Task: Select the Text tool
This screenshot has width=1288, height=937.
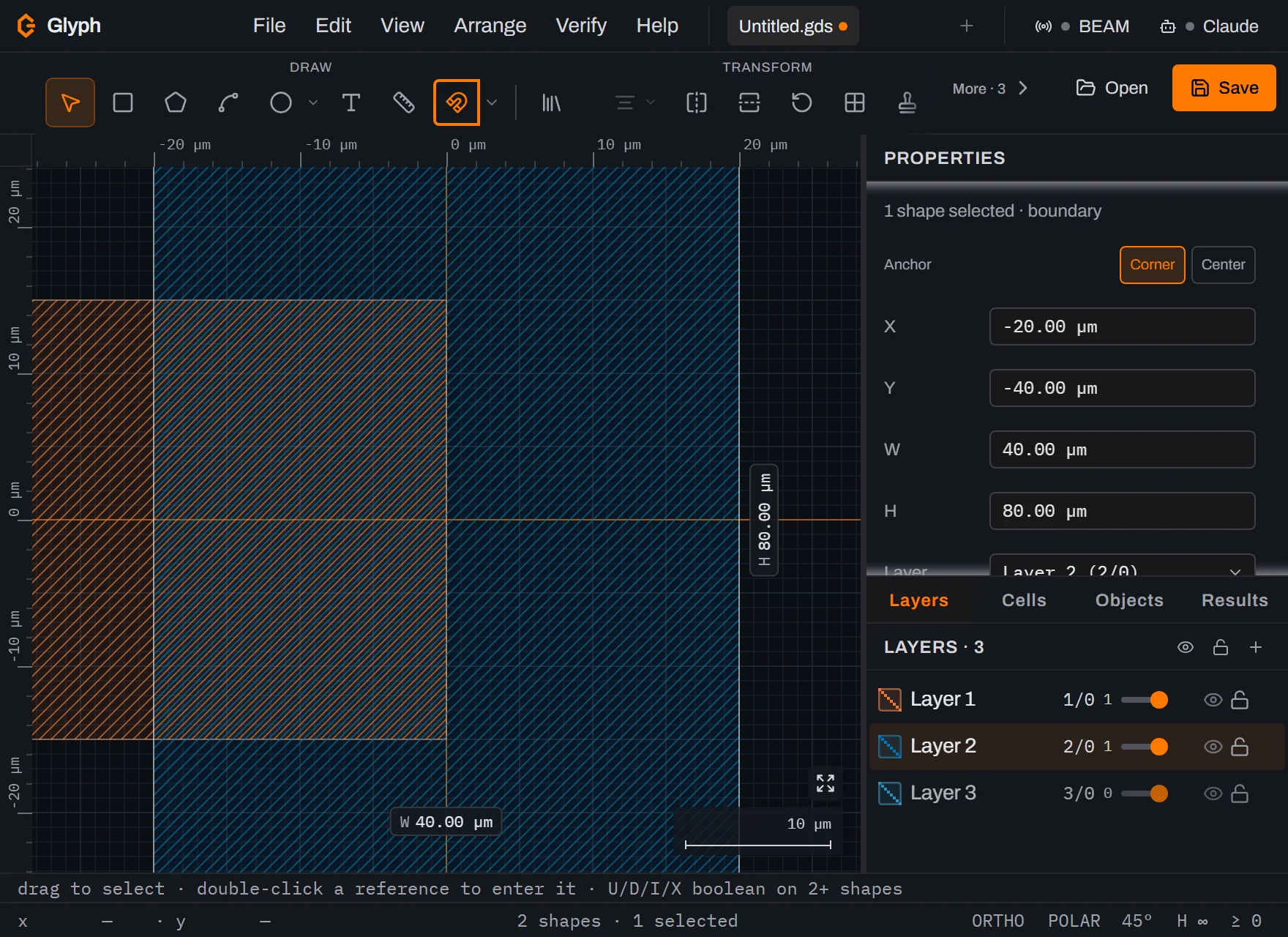Action: pyautogui.click(x=351, y=102)
